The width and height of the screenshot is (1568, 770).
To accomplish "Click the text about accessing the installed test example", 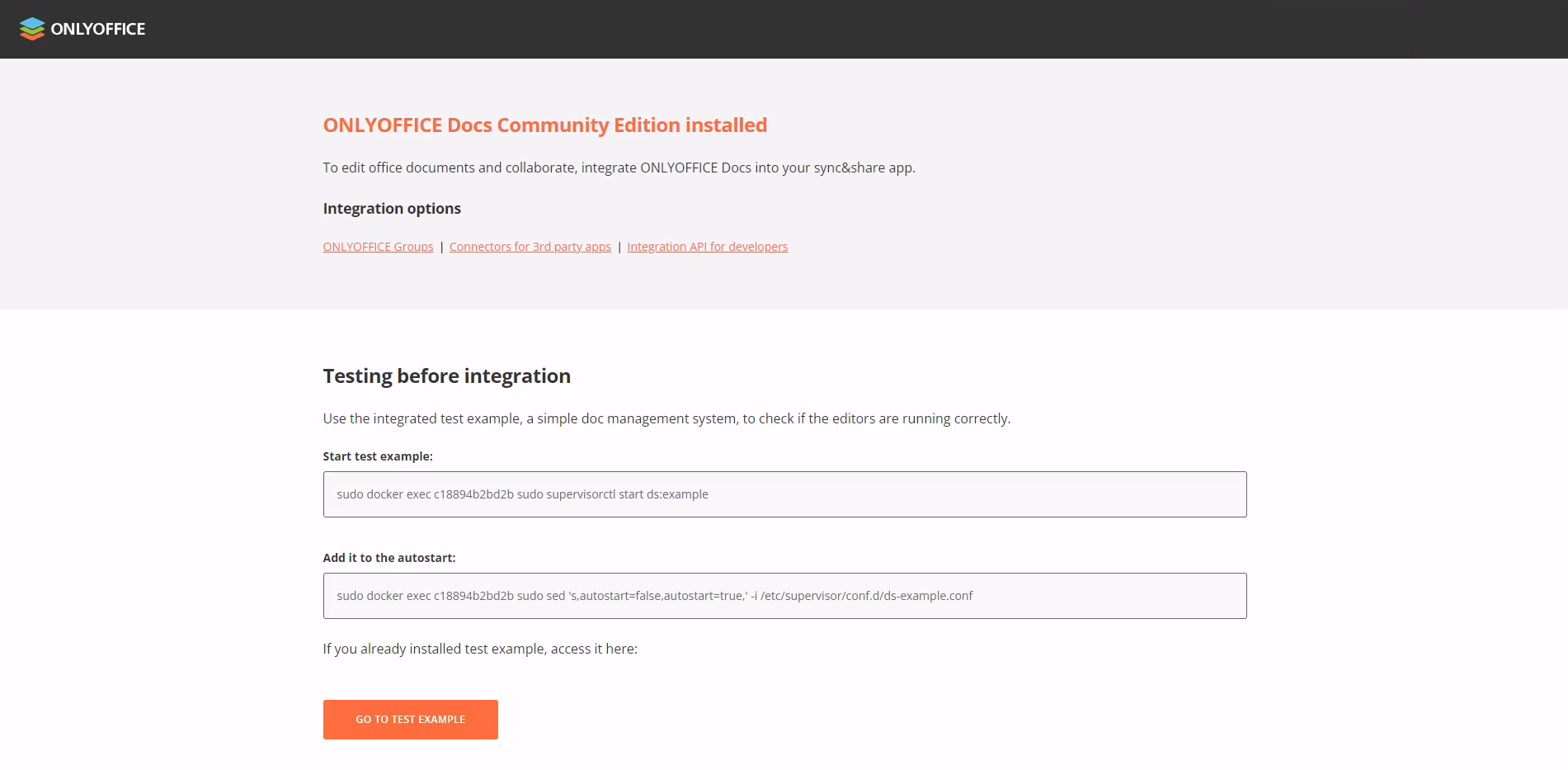I will click(479, 649).
